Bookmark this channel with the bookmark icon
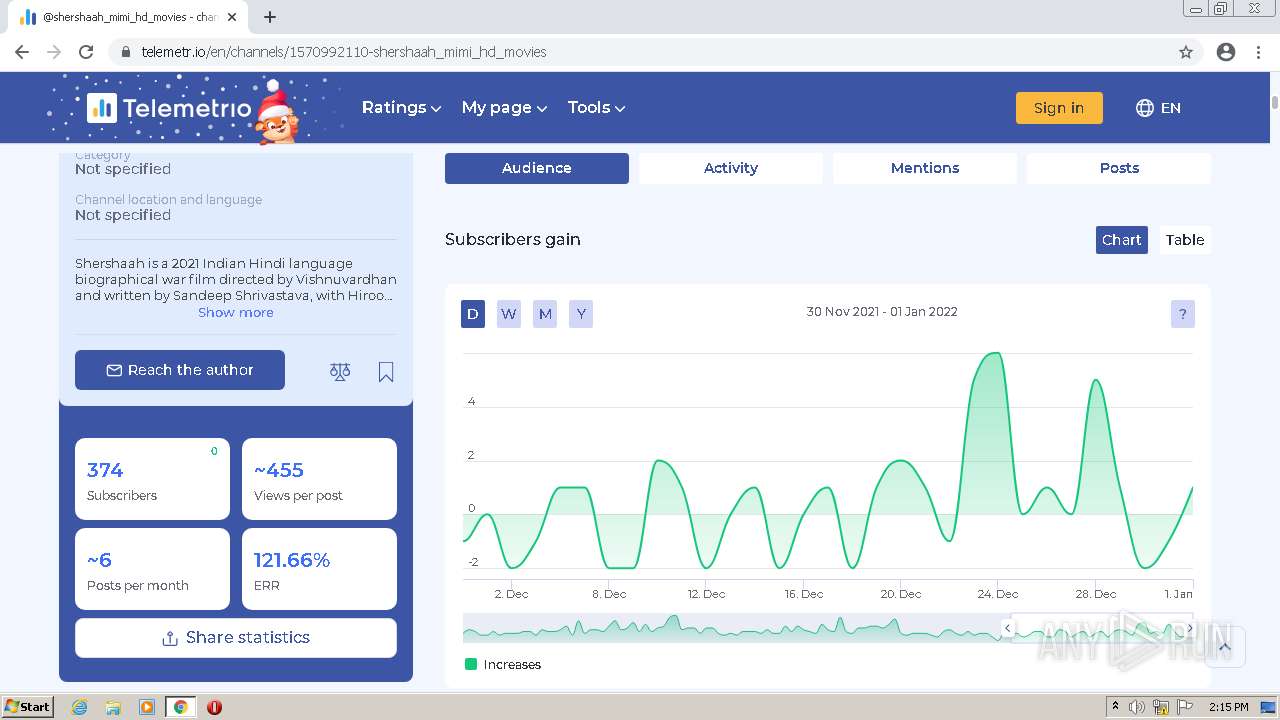 coord(386,372)
